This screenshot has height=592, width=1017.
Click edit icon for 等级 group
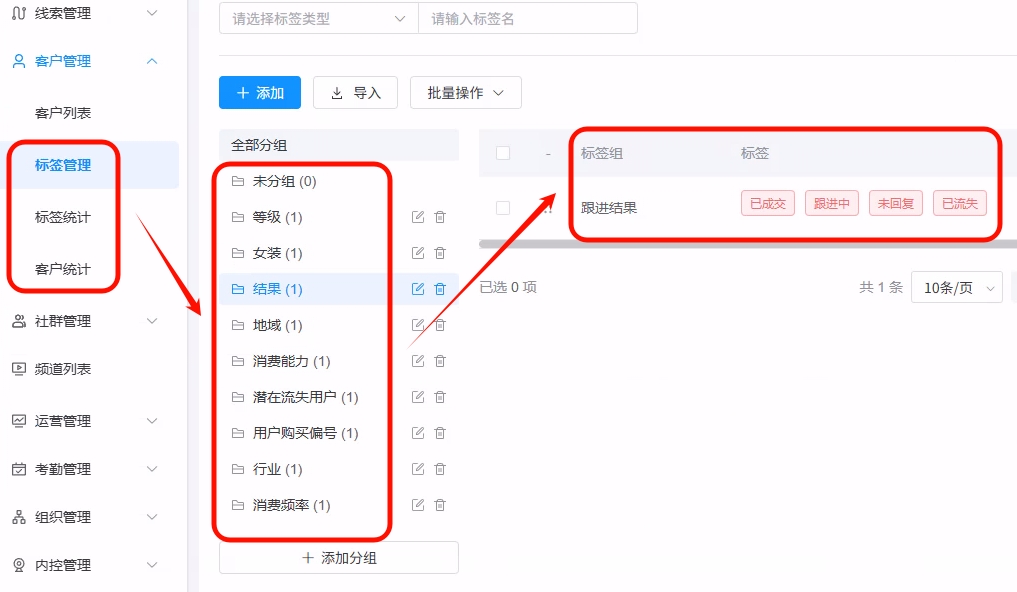point(418,217)
